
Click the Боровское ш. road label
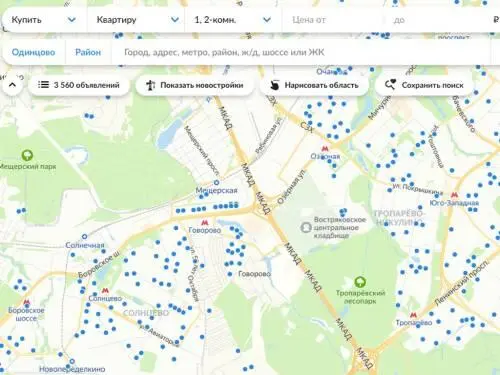coord(99,264)
